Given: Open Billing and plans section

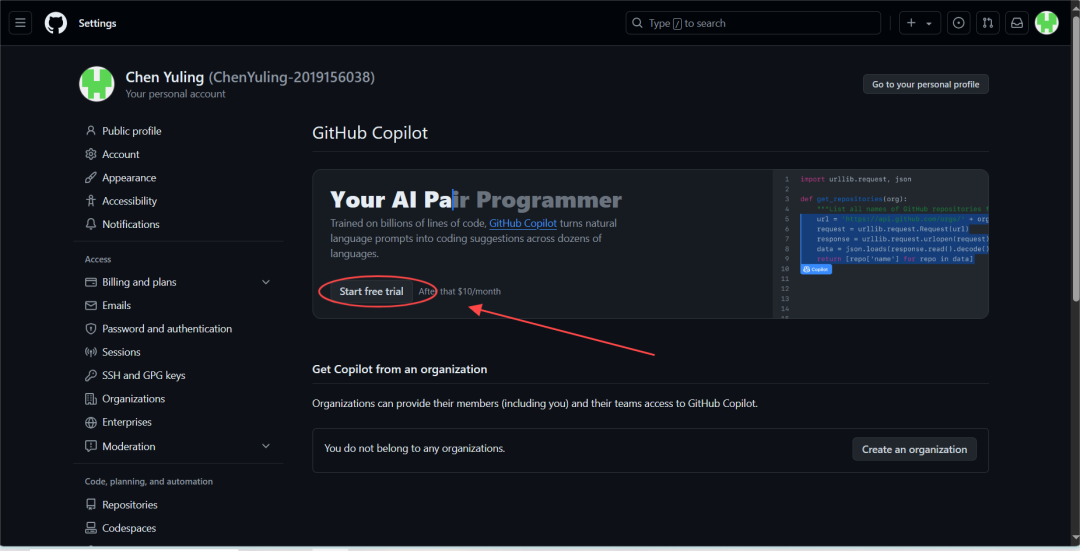Looking at the screenshot, I should [139, 282].
